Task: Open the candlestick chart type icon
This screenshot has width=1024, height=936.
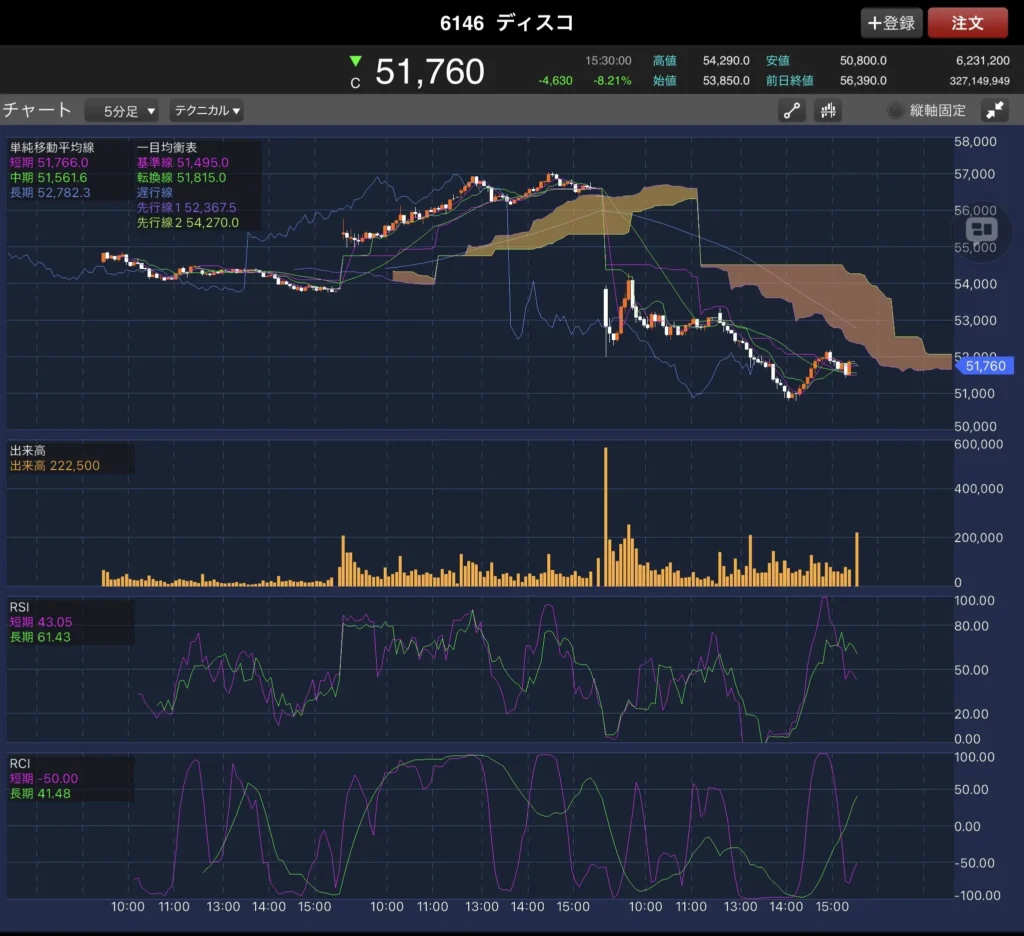Action: [828, 111]
